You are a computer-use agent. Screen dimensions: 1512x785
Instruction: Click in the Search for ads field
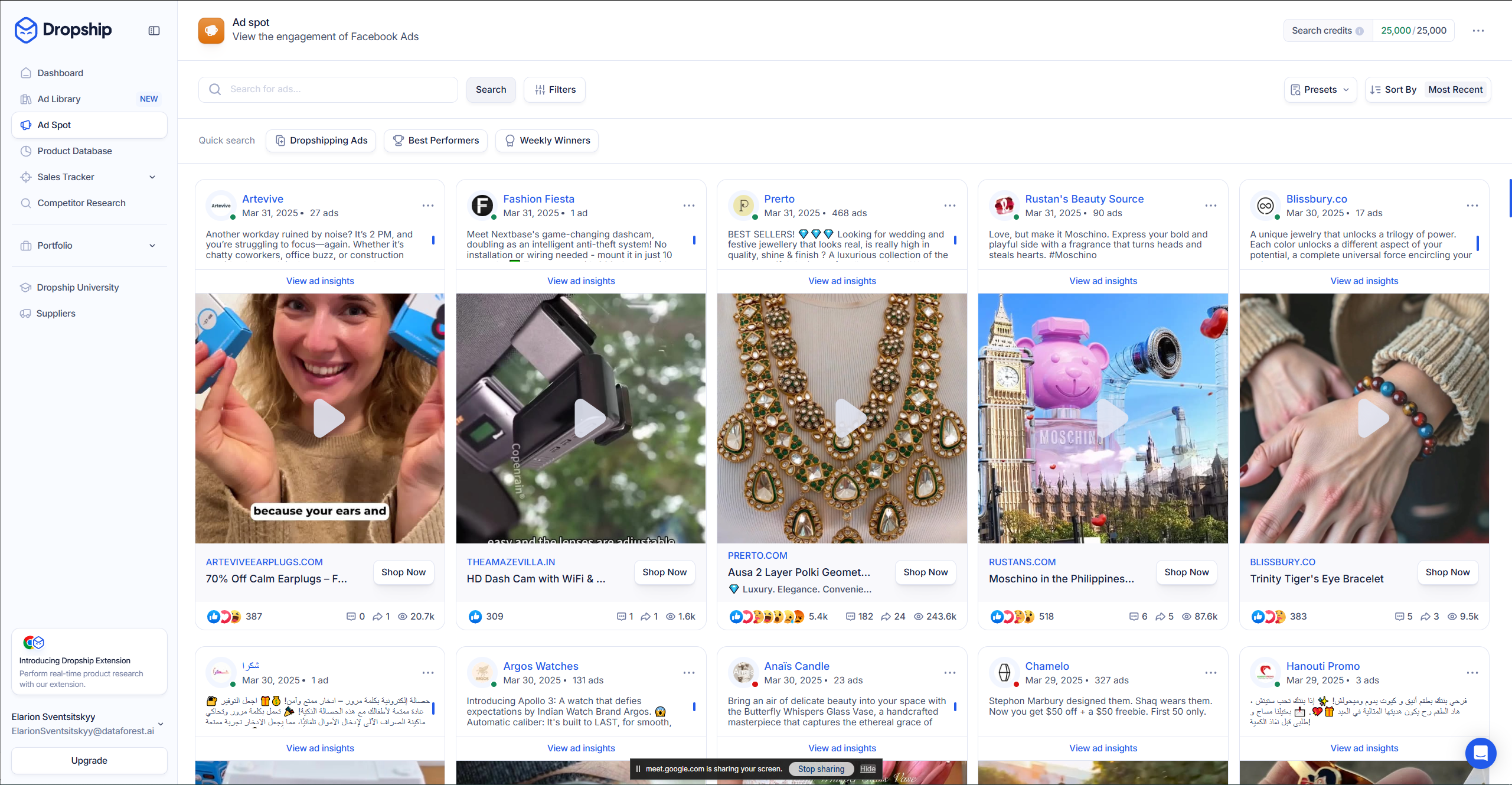tap(337, 89)
